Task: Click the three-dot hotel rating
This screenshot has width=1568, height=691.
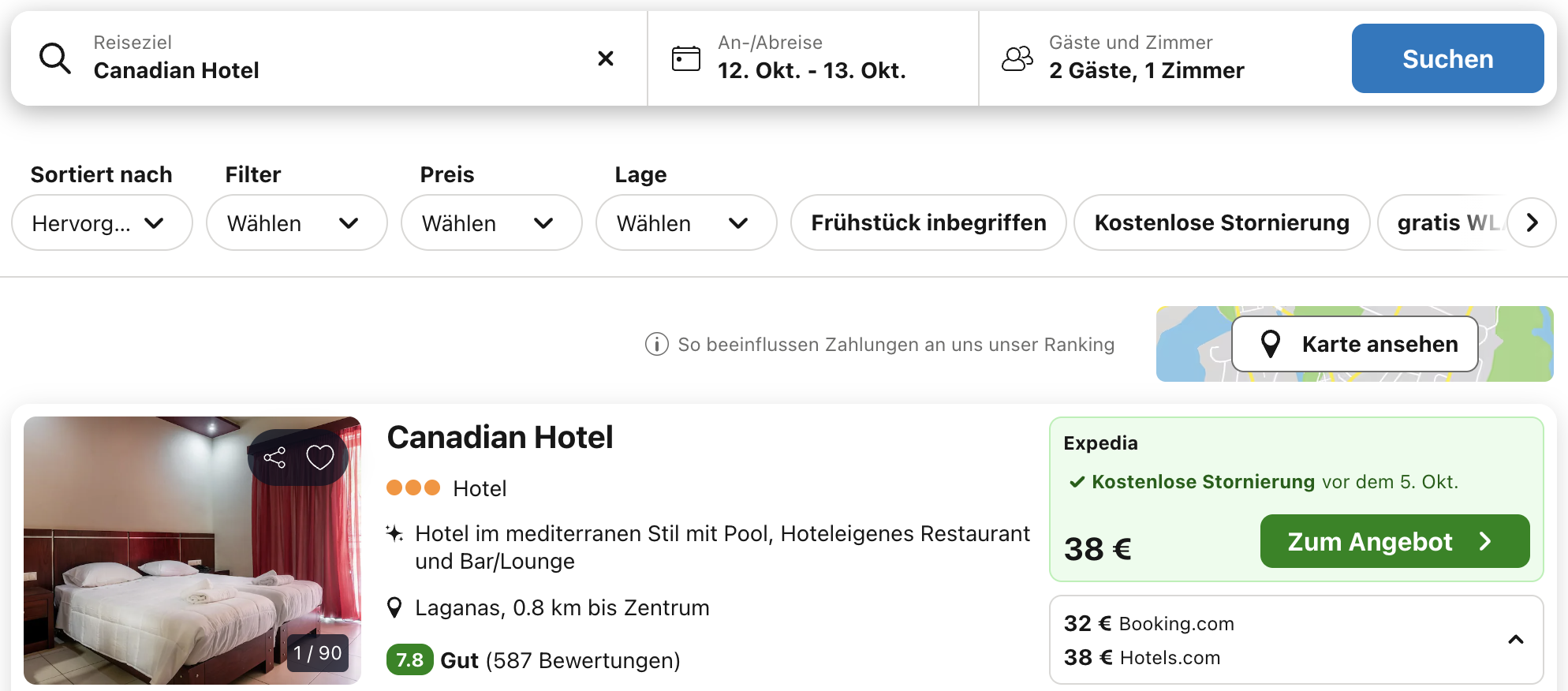Action: (x=413, y=488)
